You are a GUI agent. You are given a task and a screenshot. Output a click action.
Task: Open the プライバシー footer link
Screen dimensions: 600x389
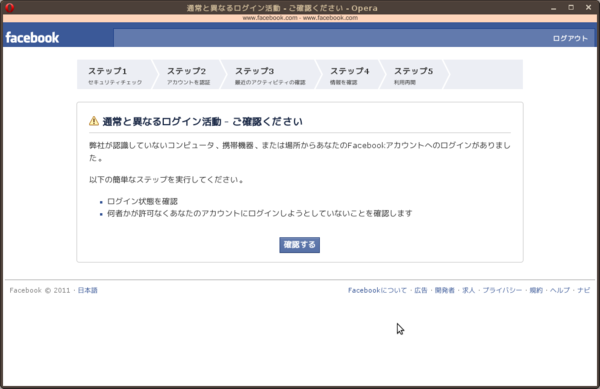coord(502,290)
